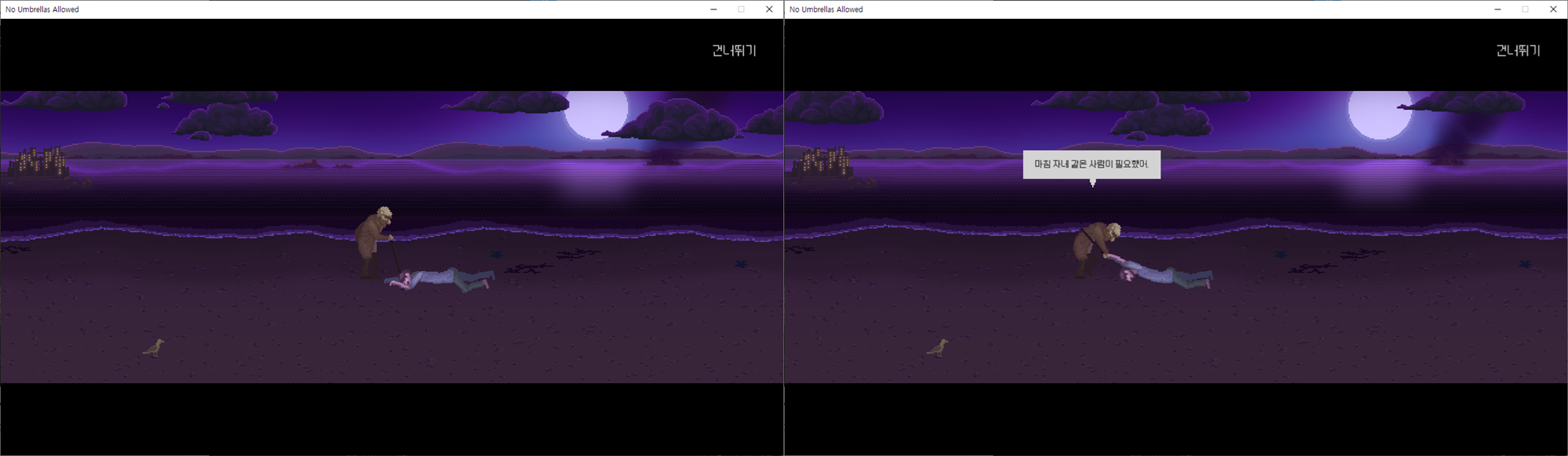Click the dialogue bubble '마침 자네 같은 사람이 필요했어'

click(1091, 165)
